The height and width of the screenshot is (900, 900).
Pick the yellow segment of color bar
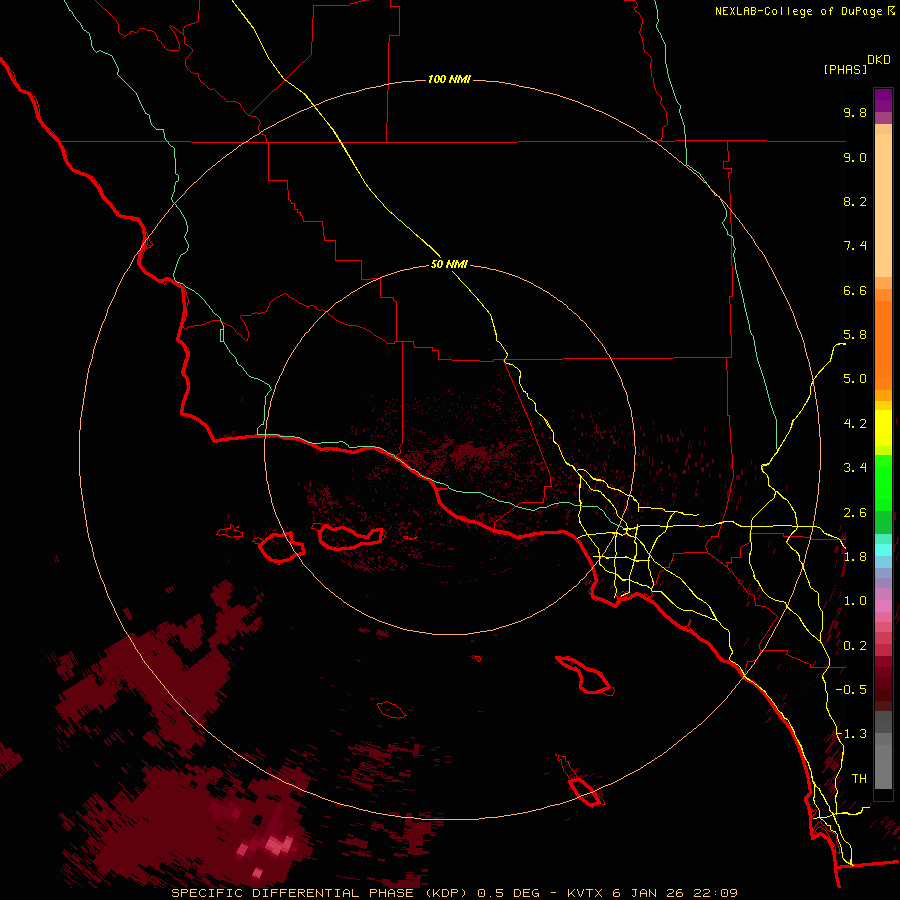(x=883, y=428)
